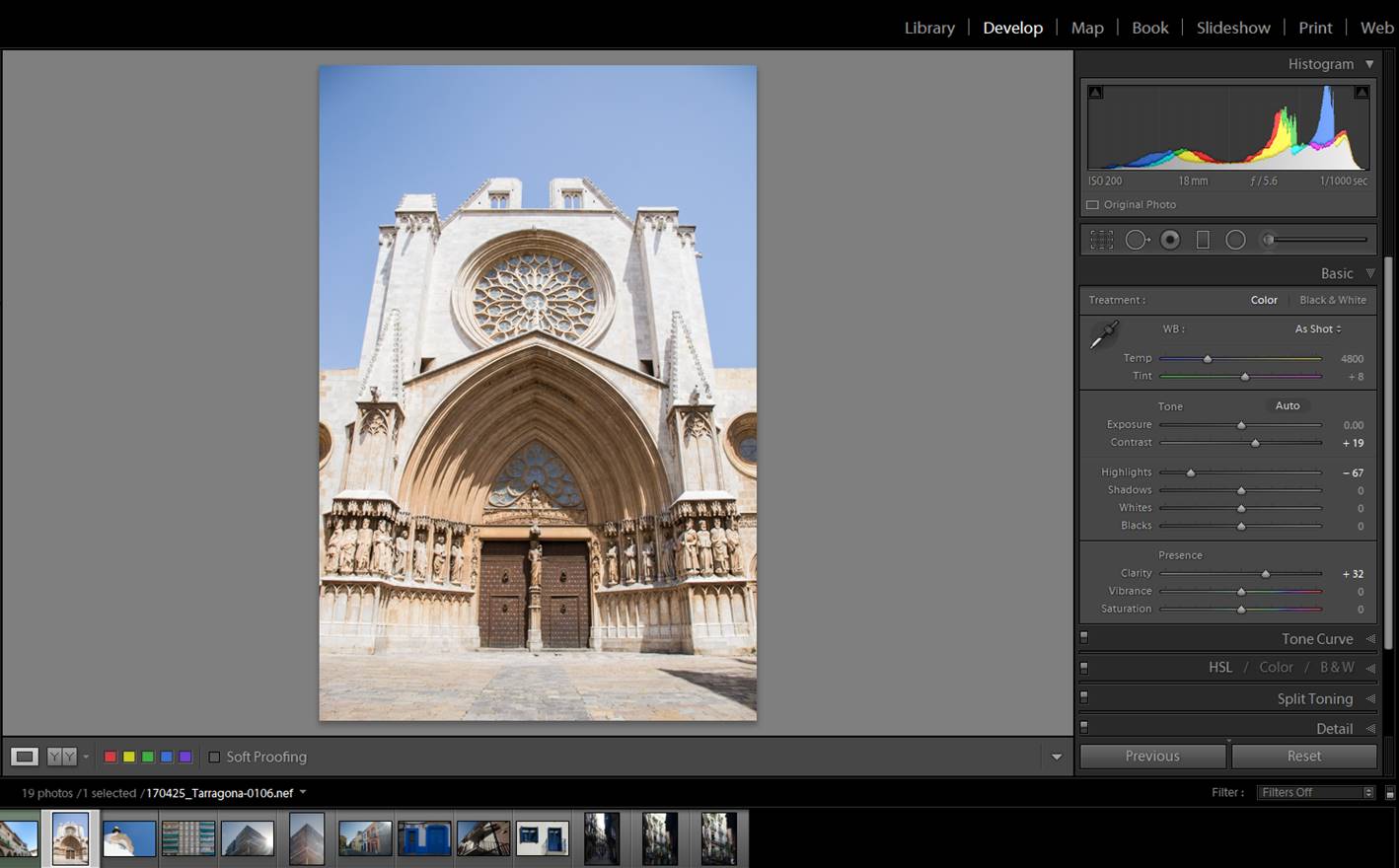Viewport: 1399px width, 868px height.
Task: Open the Print module
Action: click(1315, 28)
